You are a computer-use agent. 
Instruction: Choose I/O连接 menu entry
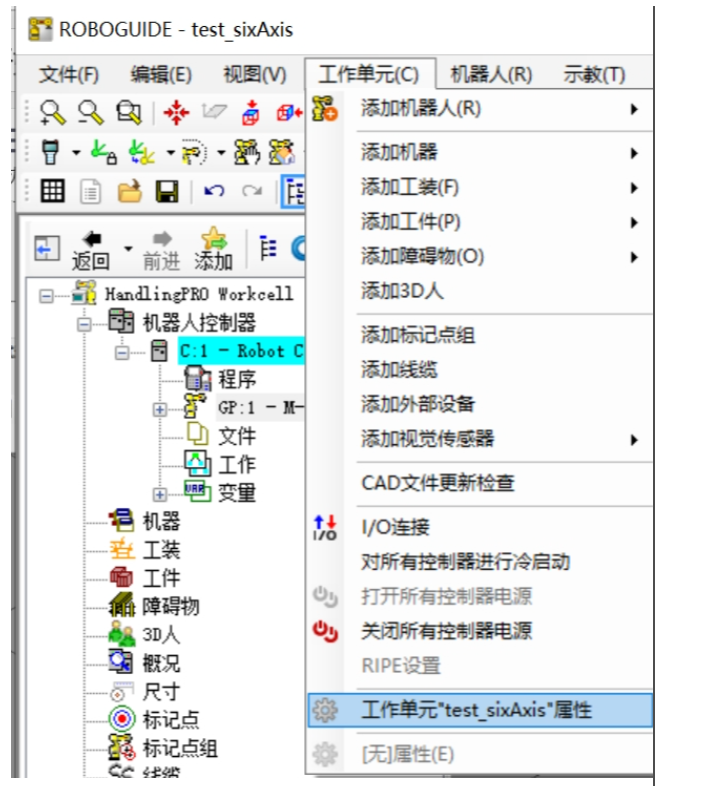click(x=480, y=527)
